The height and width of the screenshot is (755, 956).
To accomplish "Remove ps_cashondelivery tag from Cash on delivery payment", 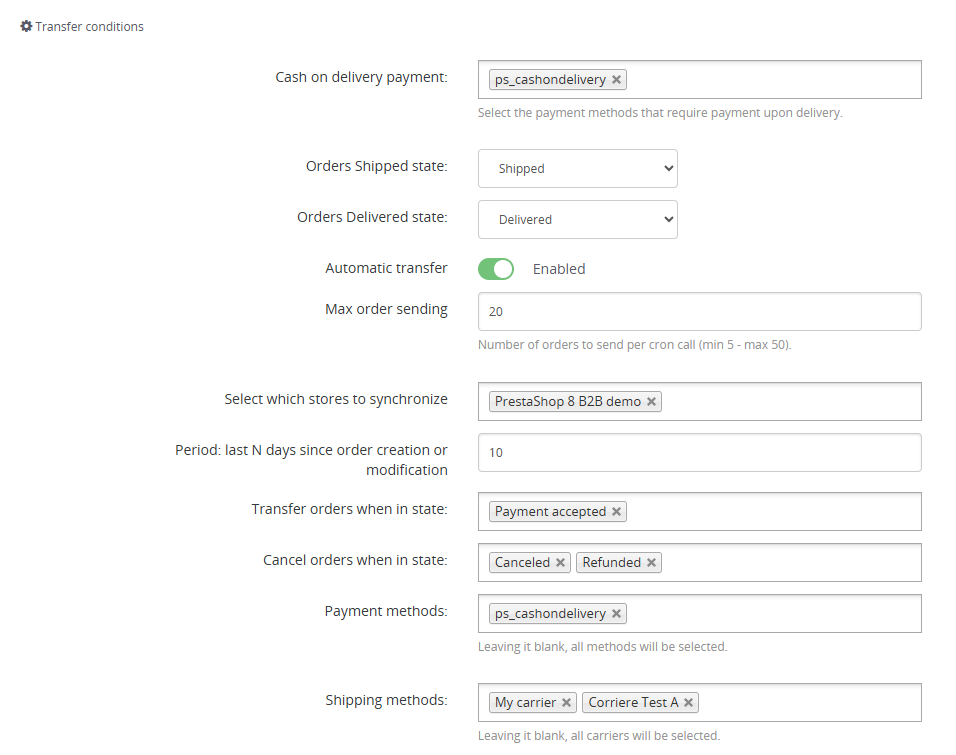I will pos(616,80).
